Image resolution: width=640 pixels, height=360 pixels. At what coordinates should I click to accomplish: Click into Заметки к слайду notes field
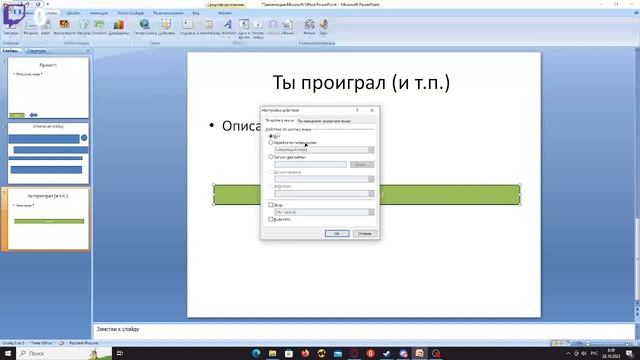point(363,331)
